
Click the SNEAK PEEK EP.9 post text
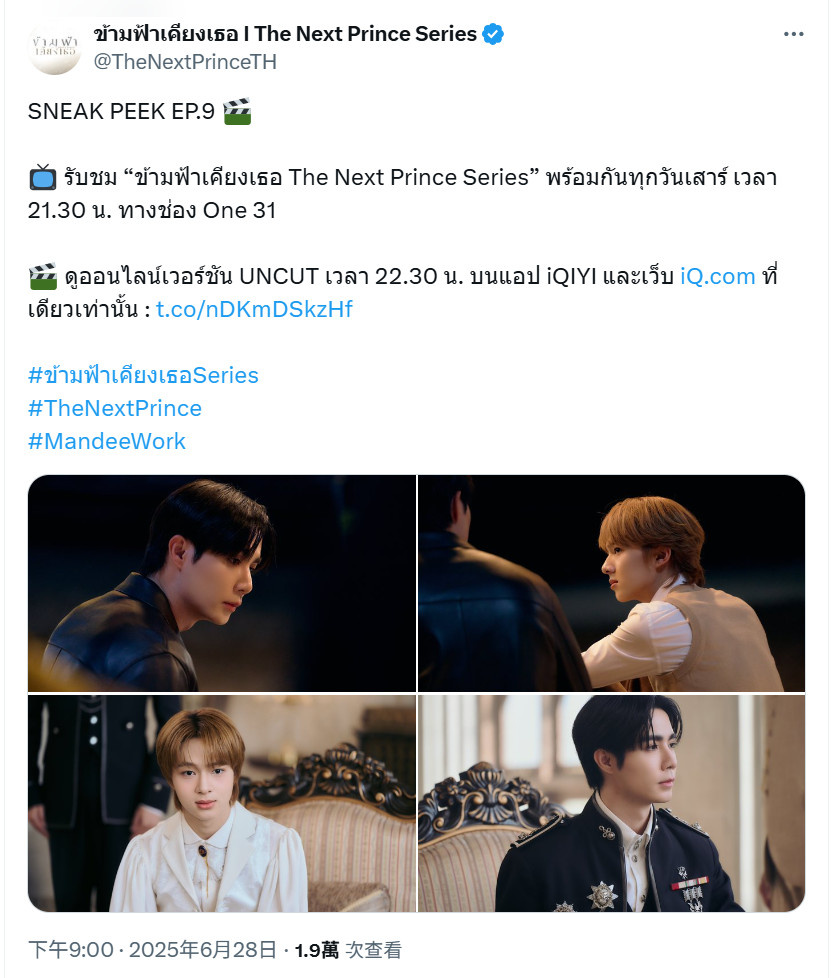pos(121,112)
